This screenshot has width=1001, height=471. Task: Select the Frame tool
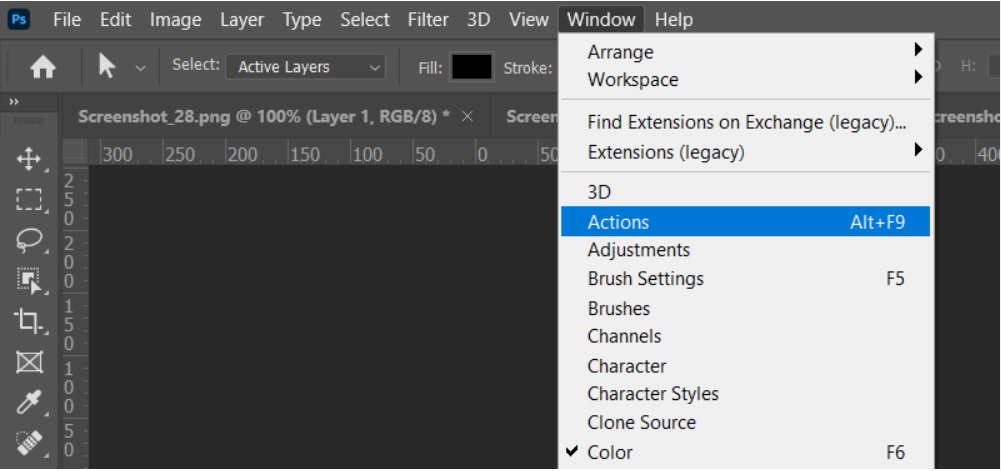click(29, 363)
